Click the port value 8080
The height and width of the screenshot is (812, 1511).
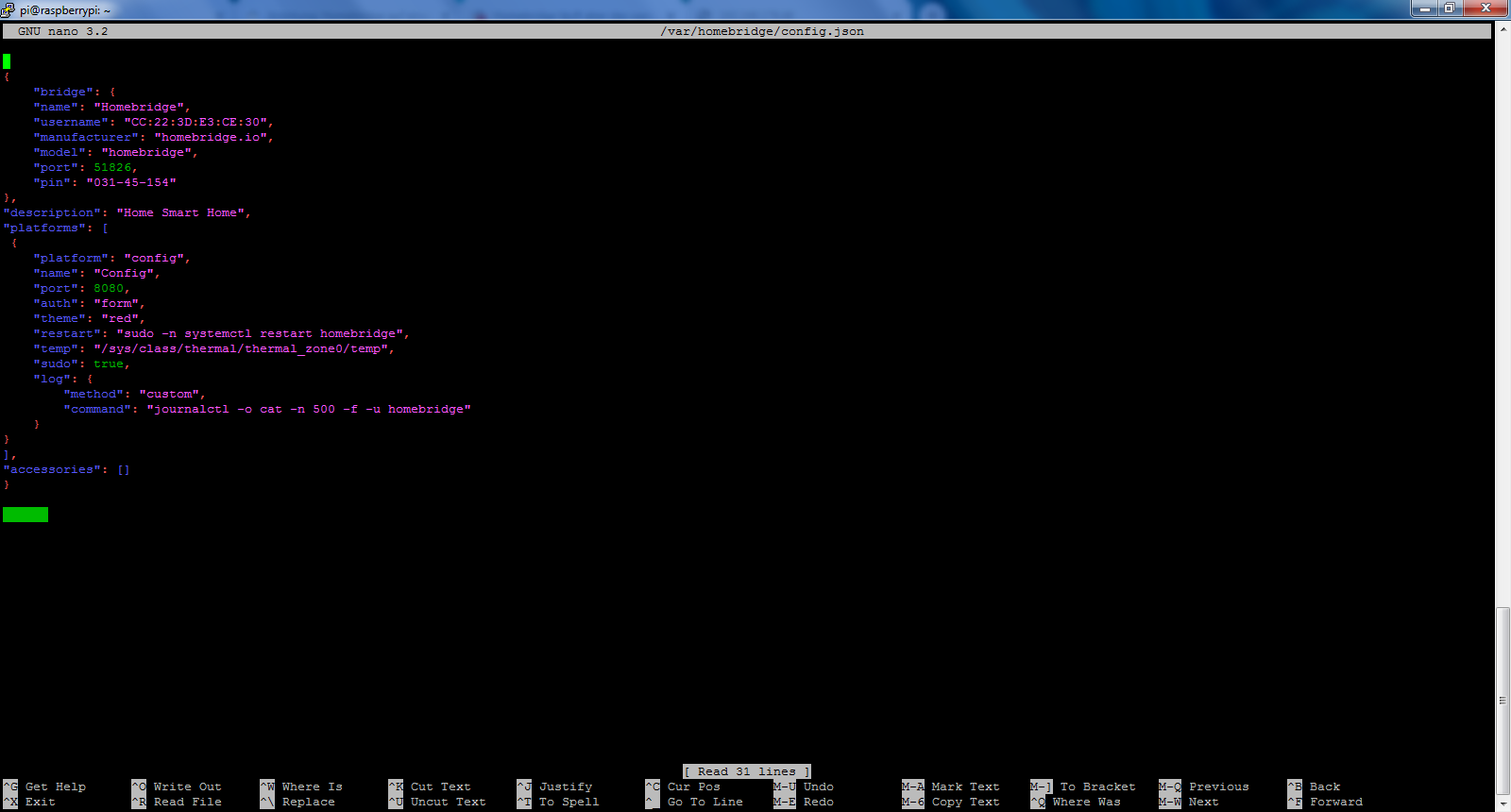109,288
